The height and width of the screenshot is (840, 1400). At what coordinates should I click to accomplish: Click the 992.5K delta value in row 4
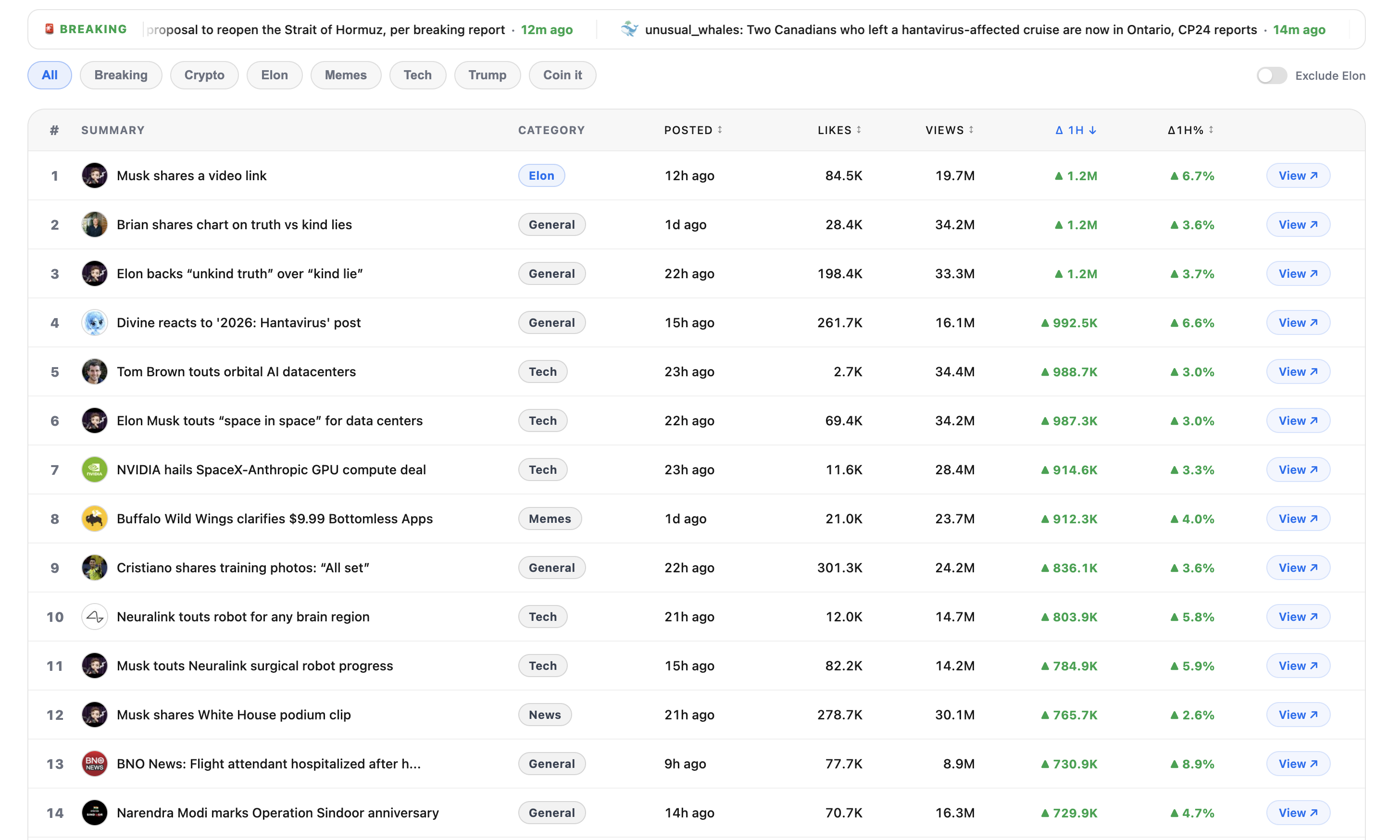click(x=1069, y=322)
